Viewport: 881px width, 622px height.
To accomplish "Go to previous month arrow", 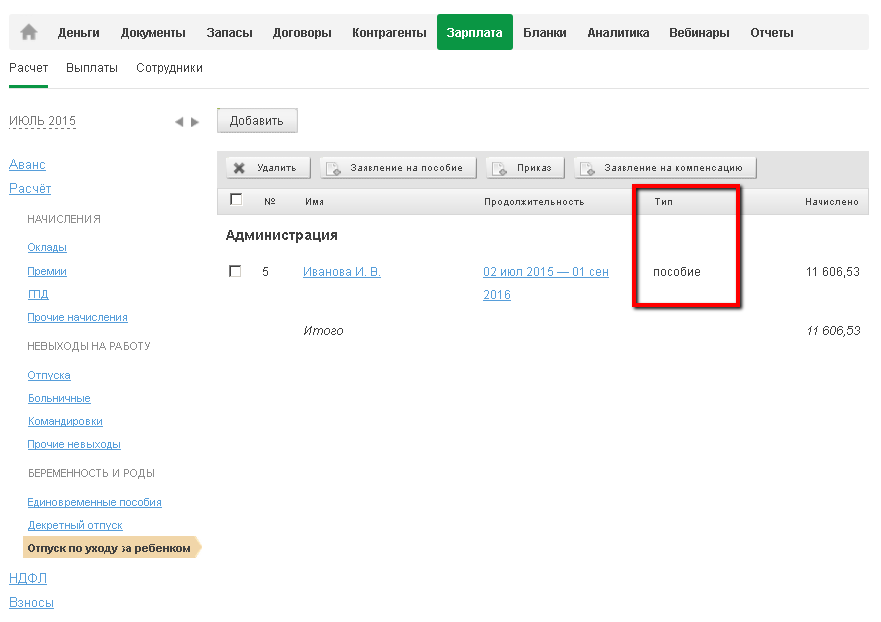I will coord(179,122).
